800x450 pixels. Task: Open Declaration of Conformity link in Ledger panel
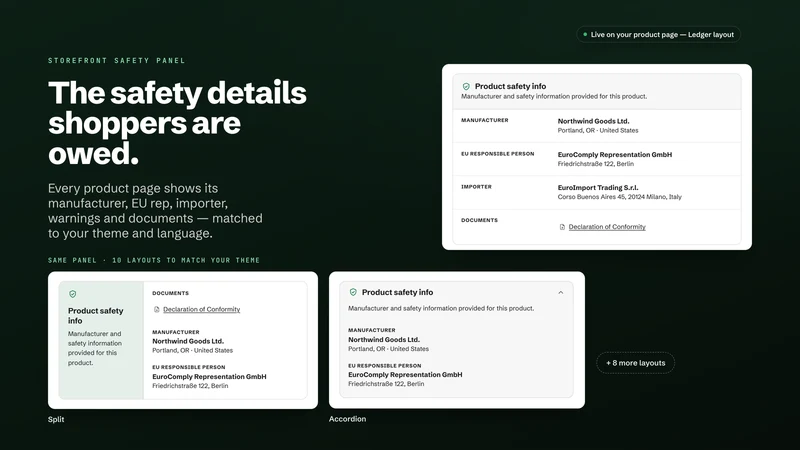coord(607,227)
